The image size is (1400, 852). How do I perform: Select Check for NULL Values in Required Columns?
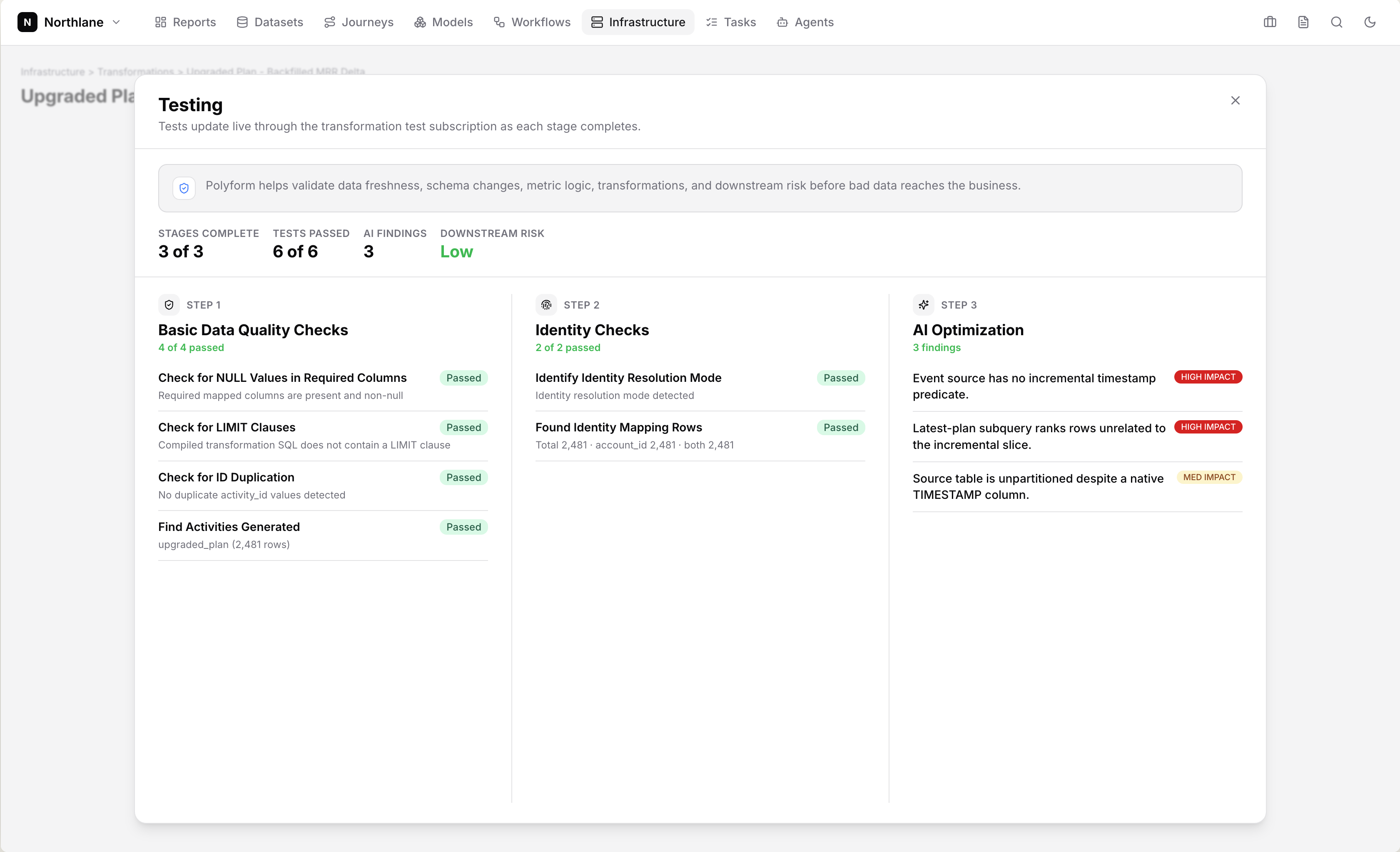tap(323, 386)
